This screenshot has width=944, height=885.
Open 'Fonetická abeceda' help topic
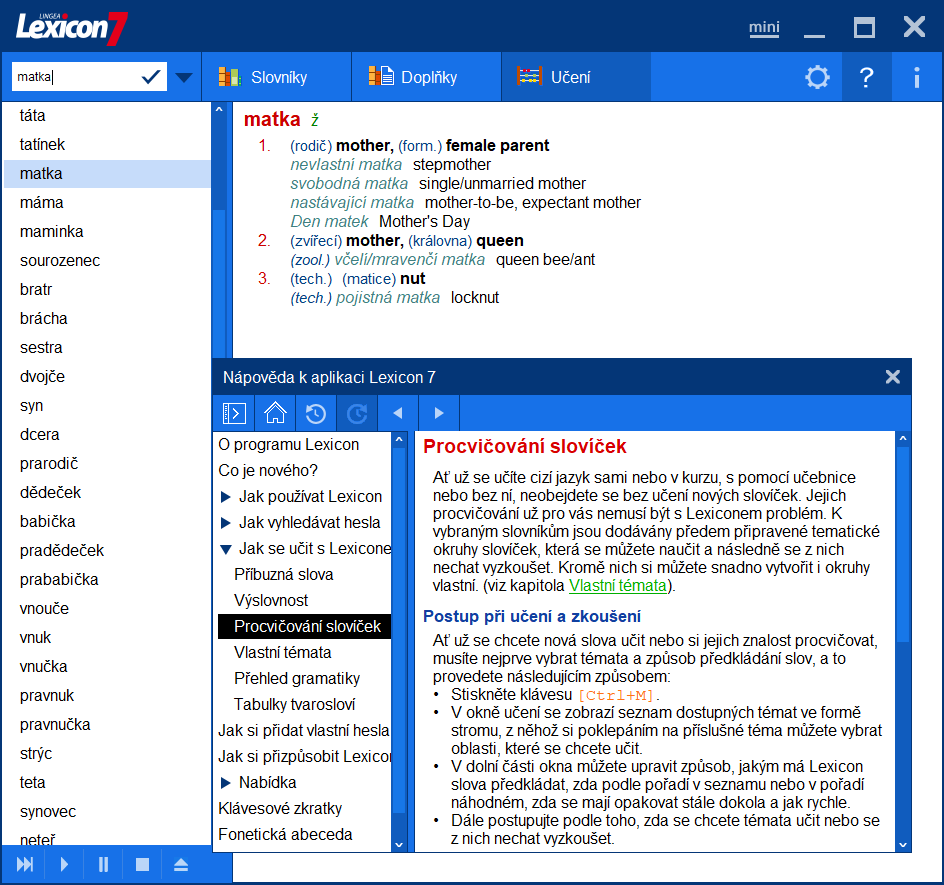click(285, 834)
